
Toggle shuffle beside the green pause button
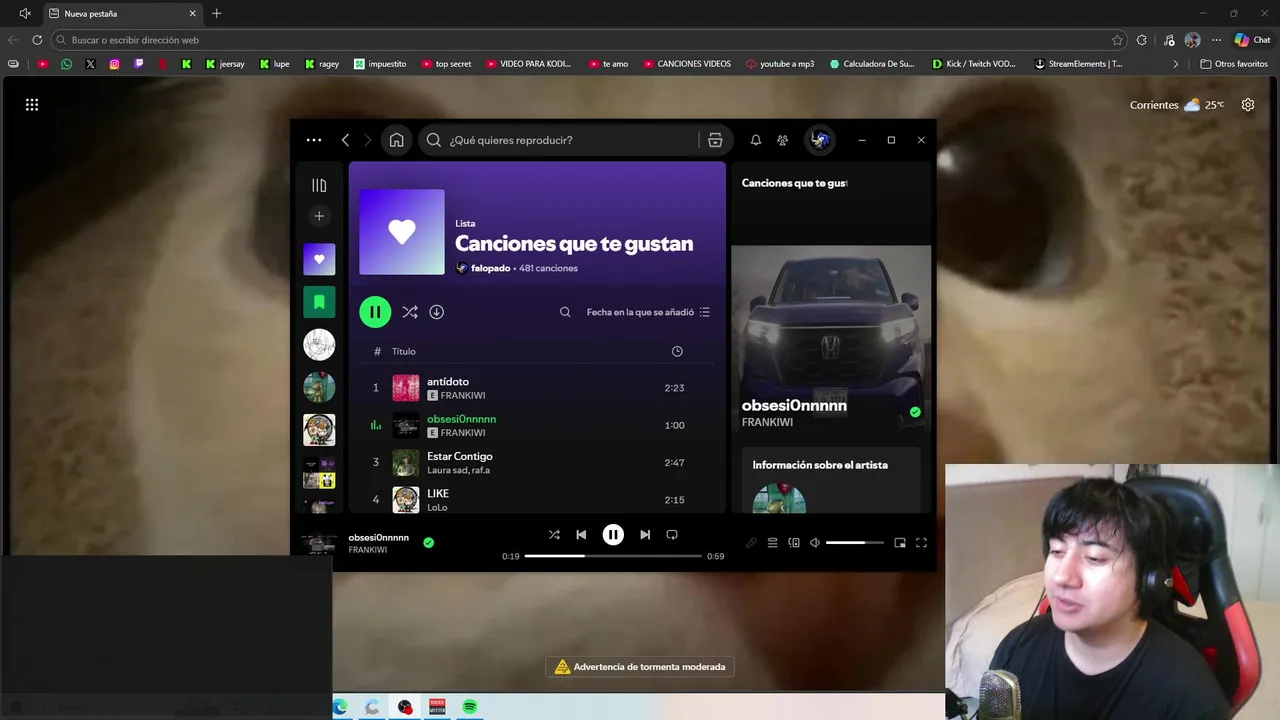tap(410, 312)
